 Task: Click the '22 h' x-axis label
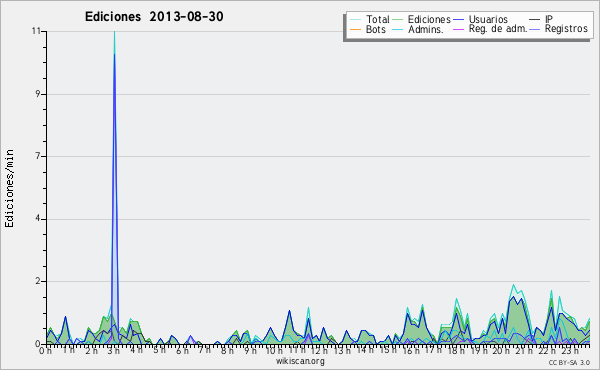point(546,350)
